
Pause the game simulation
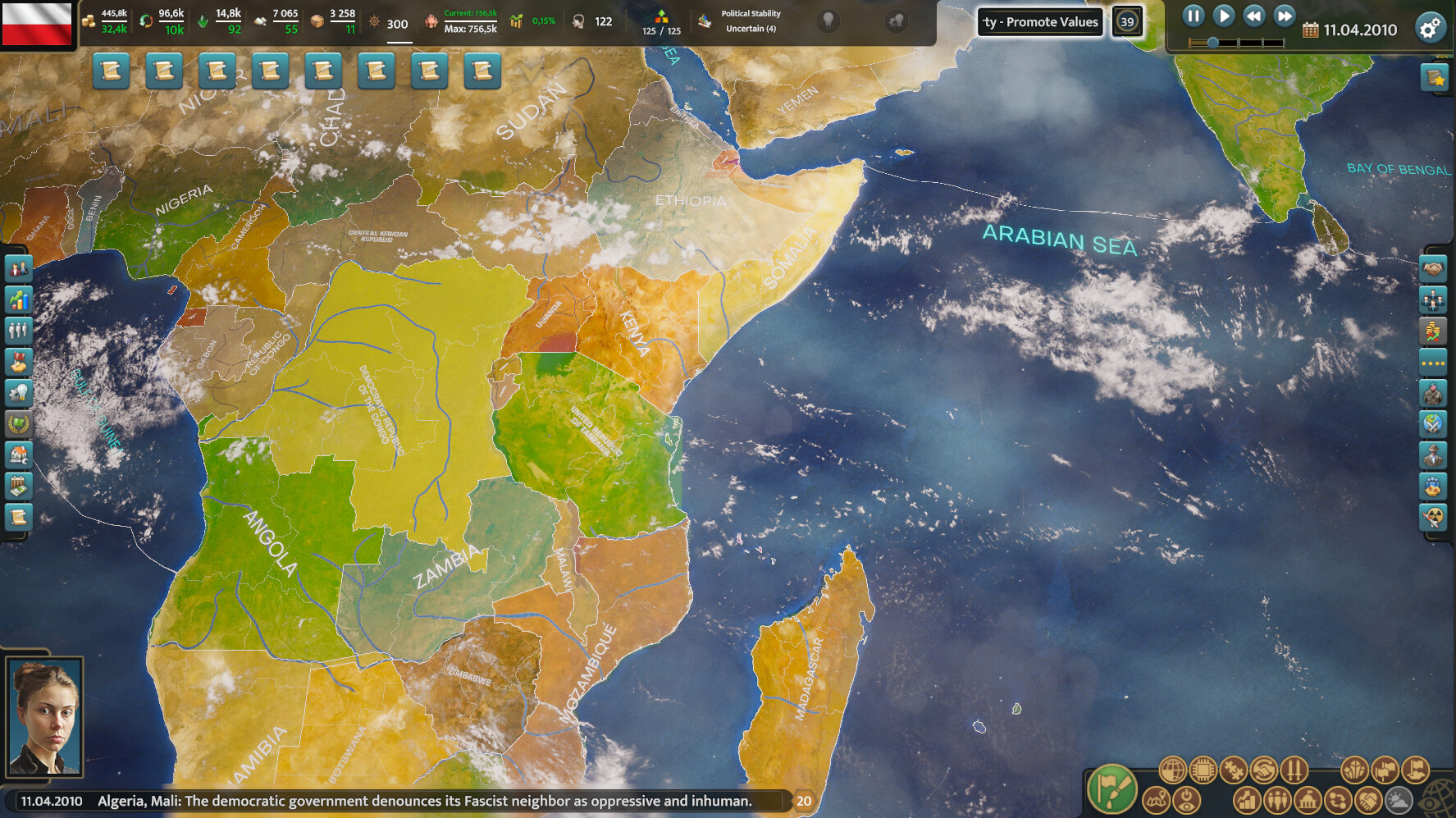1194,15
